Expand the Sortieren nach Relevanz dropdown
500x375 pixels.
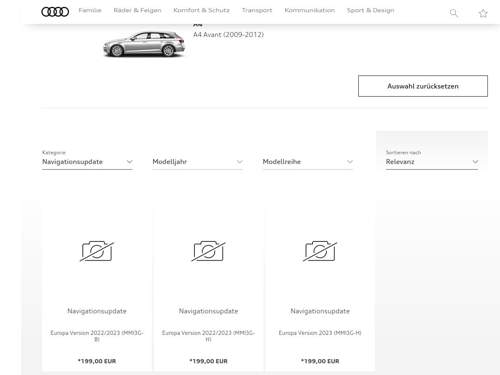coord(432,162)
